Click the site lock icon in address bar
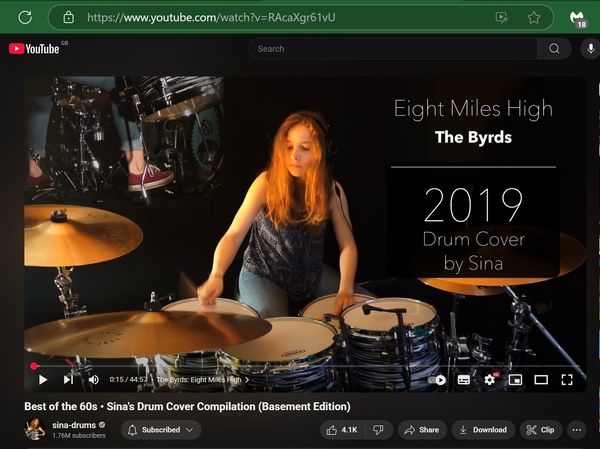Viewport: 600px width, 449px height. 68,17
